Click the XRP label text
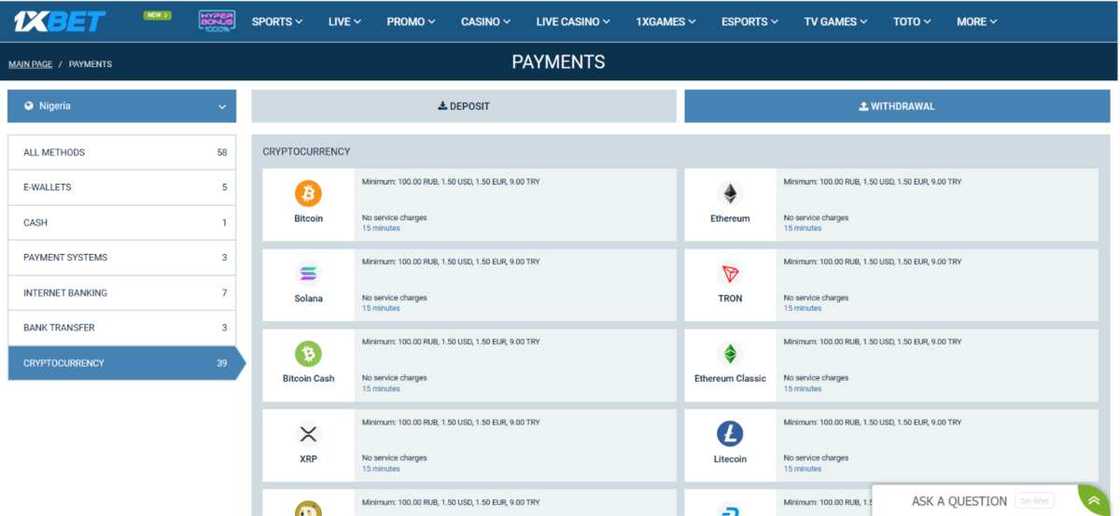This screenshot has height=516, width=1120. [309, 459]
